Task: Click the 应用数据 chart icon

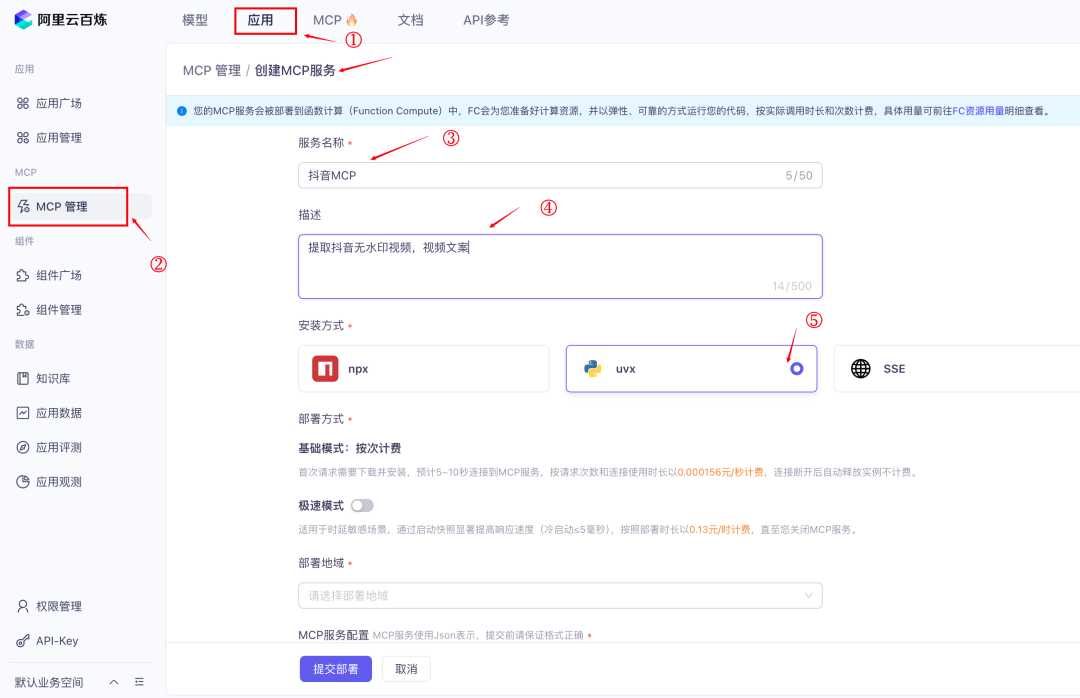Action: [x=23, y=413]
